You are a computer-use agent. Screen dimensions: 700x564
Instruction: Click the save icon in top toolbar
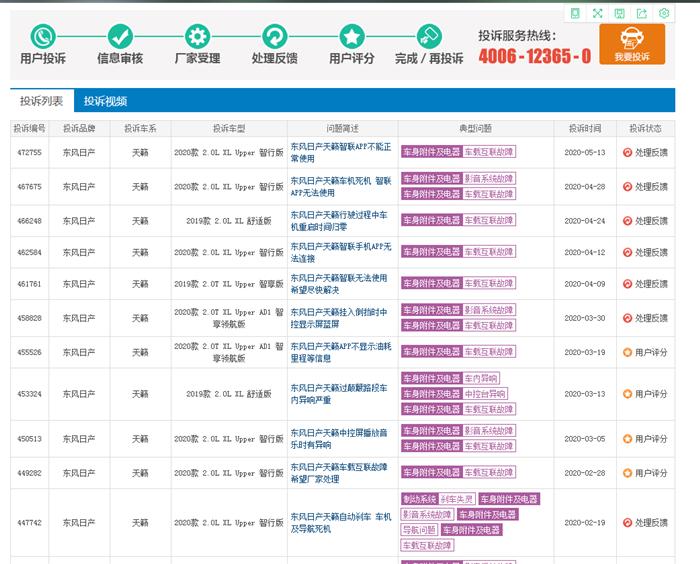click(x=619, y=13)
